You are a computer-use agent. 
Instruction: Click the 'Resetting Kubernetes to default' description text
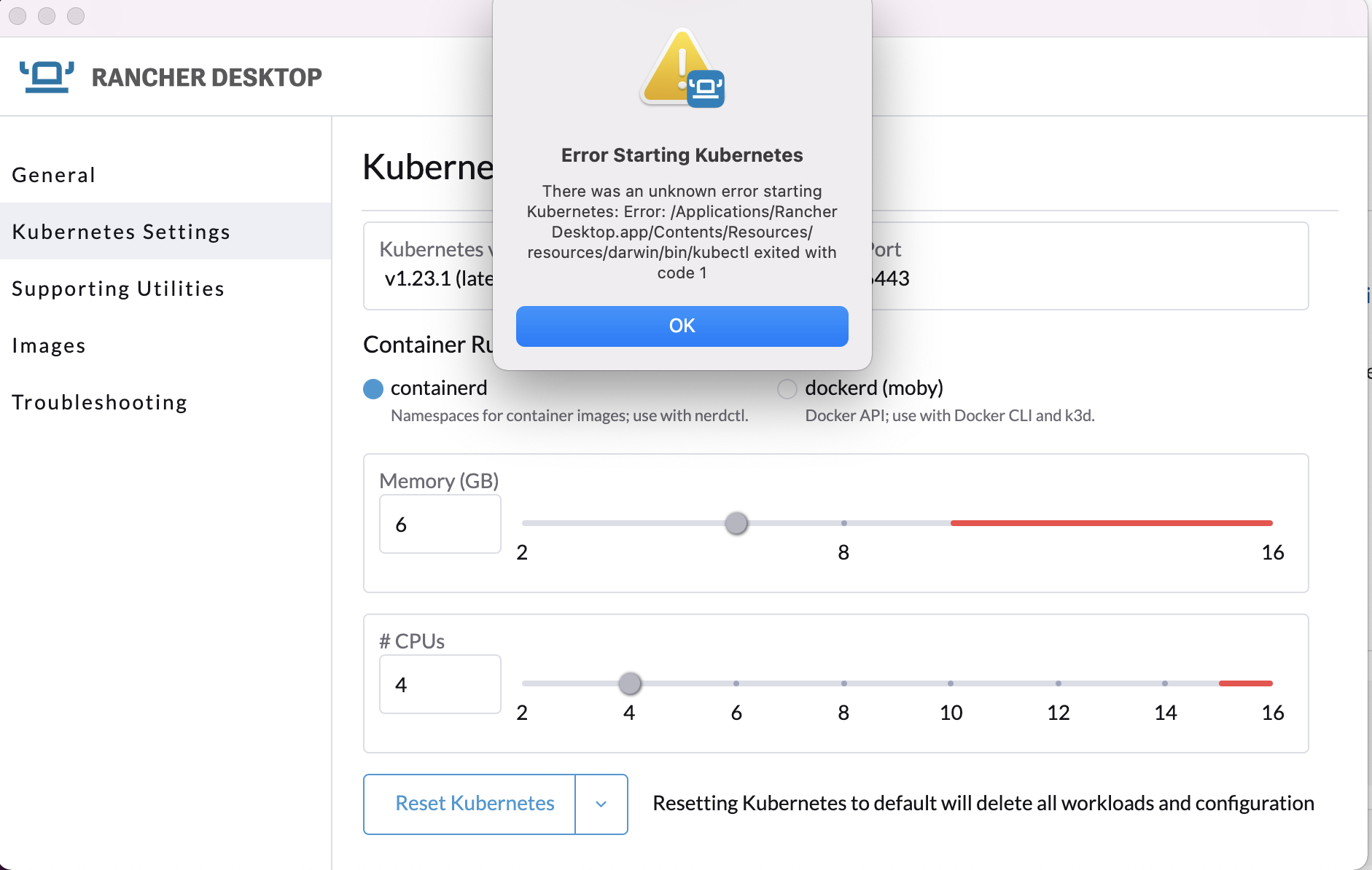(x=983, y=803)
